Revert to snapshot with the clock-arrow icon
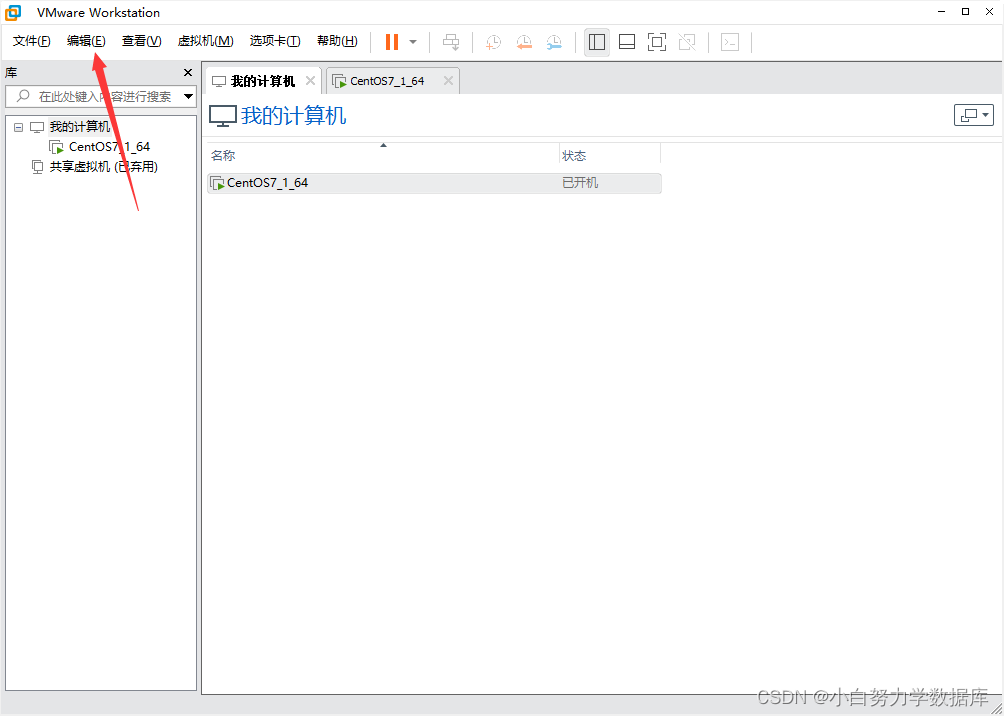This screenshot has width=1004, height=716. pos(524,42)
